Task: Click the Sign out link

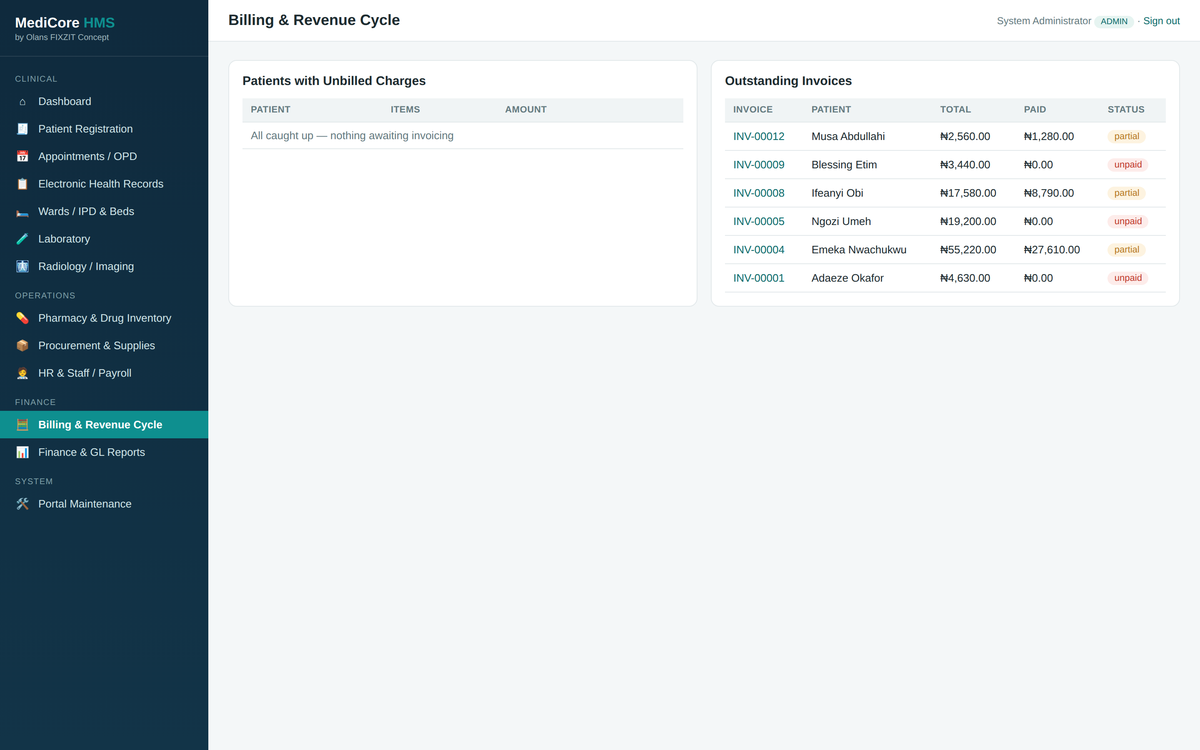Action: coord(1161,21)
